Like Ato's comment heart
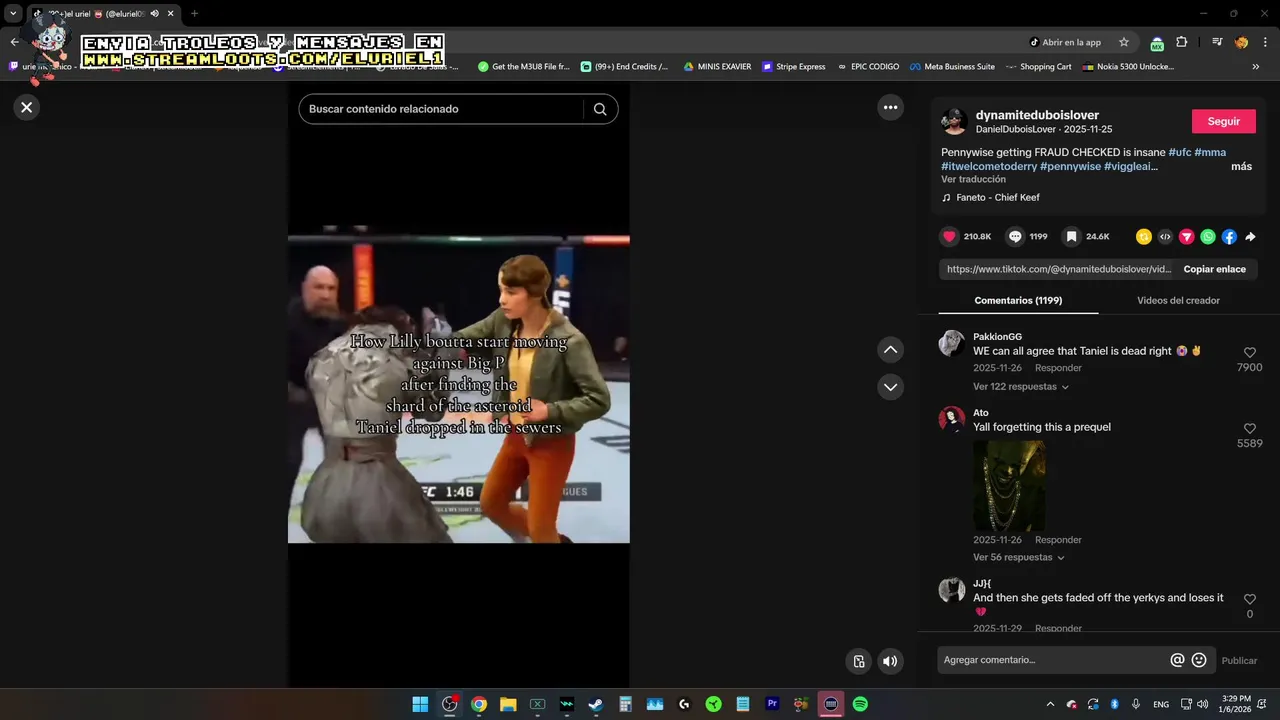The height and width of the screenshot is (720, 1280). pyautogui.click(x=1250, y=429)
